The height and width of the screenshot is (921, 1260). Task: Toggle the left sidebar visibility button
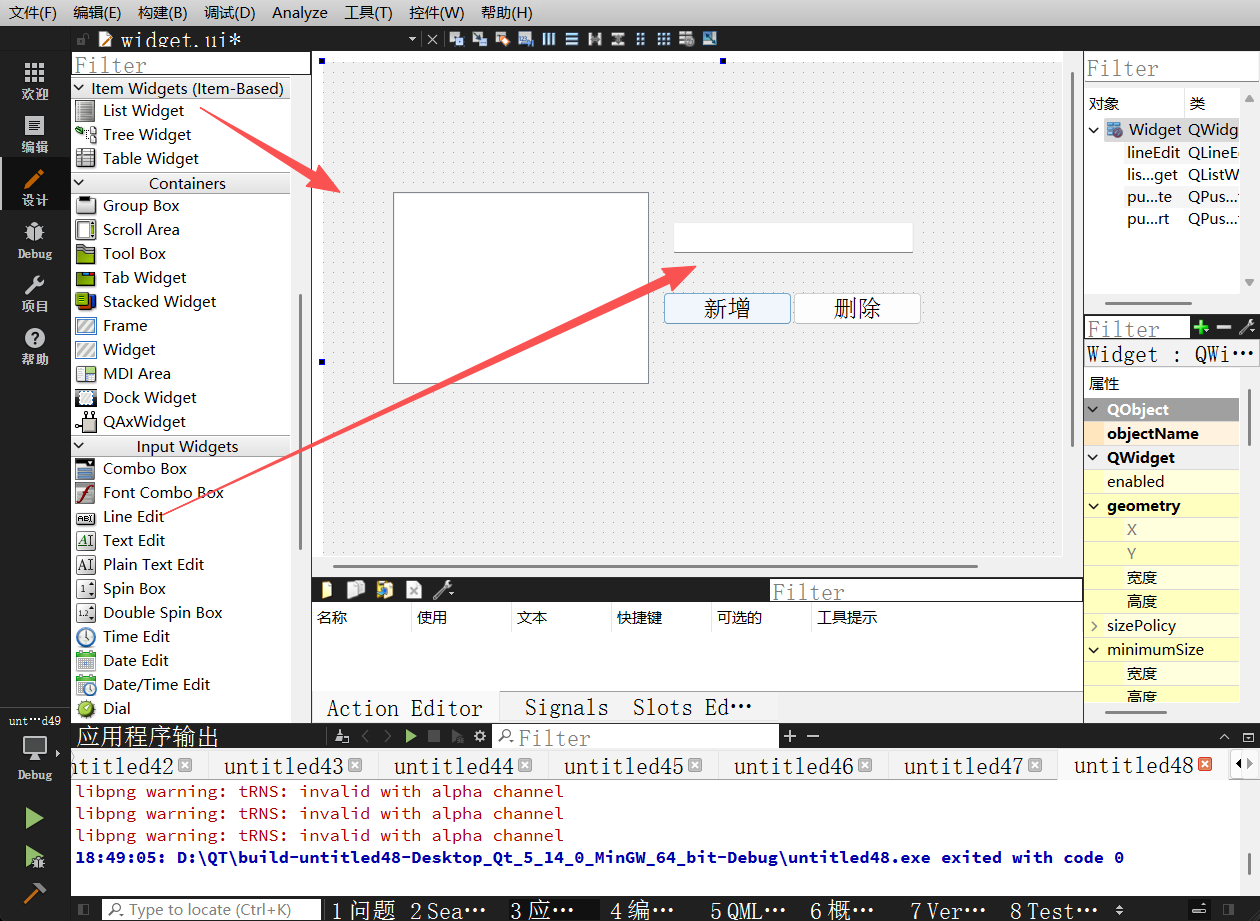tap(83, 909)
